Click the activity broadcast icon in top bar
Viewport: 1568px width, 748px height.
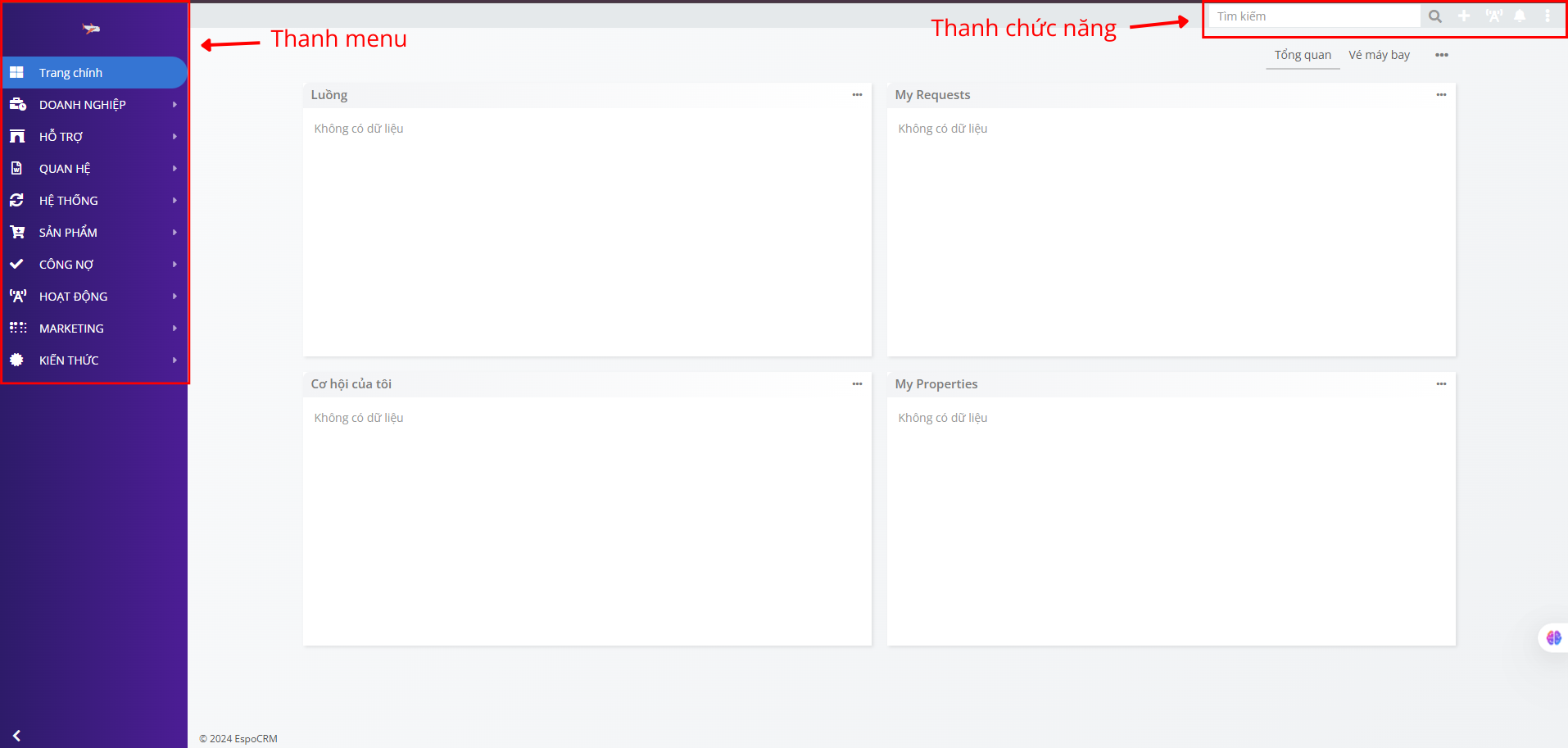(1493, 16)
